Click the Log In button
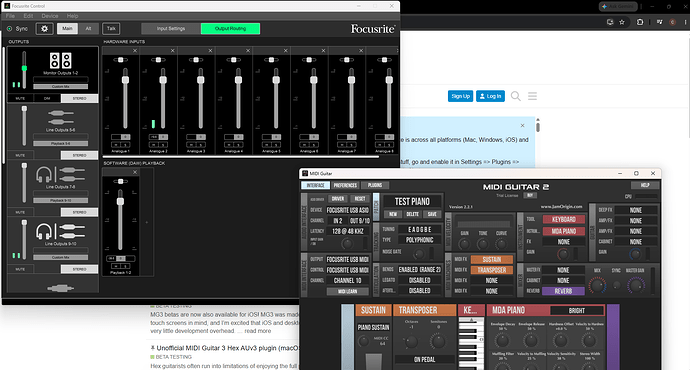This screenshot has width=690, height=370. pos(490,96)
